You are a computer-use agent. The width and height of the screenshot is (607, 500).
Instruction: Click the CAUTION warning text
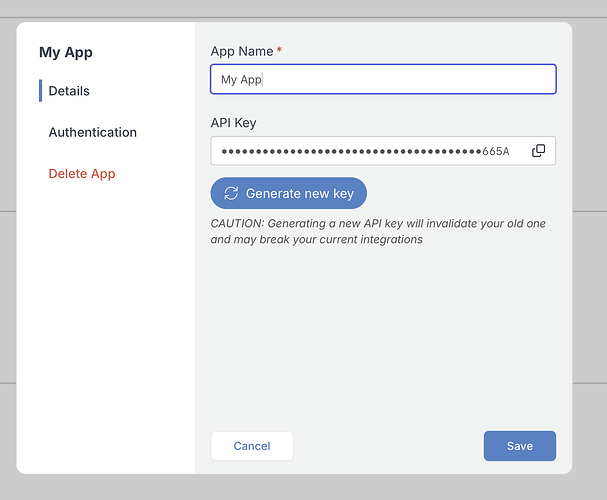click(x=378, y=231)
